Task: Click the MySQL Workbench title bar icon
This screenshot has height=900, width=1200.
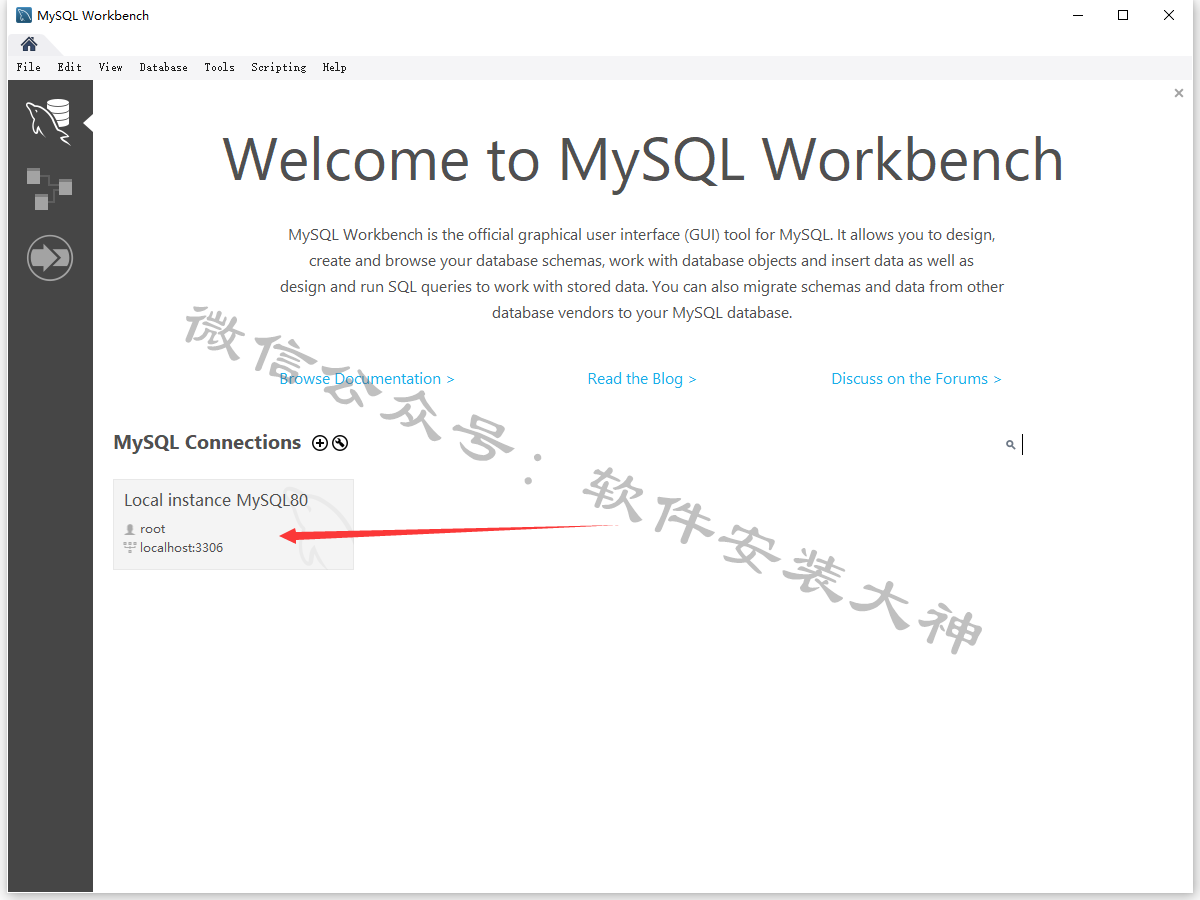Action: coord(24,16)
